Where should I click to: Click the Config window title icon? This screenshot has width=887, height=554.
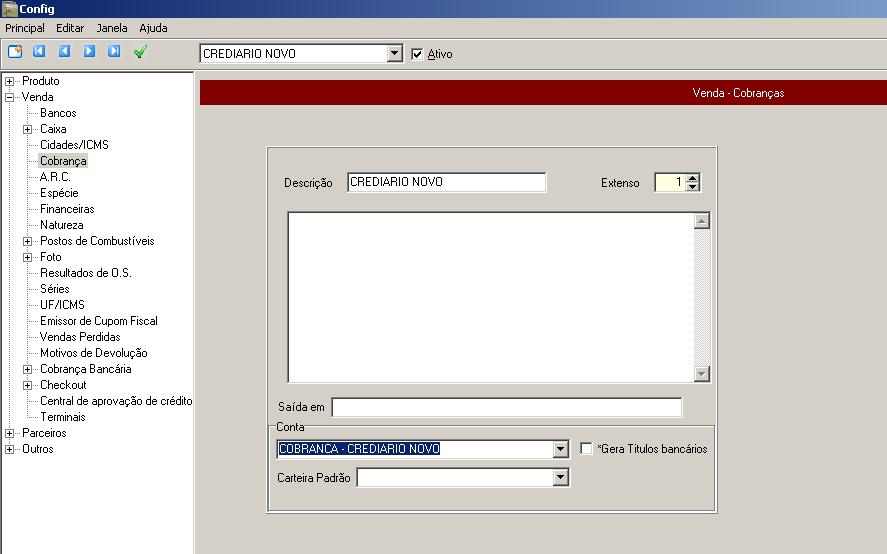(x=10, y=9)
